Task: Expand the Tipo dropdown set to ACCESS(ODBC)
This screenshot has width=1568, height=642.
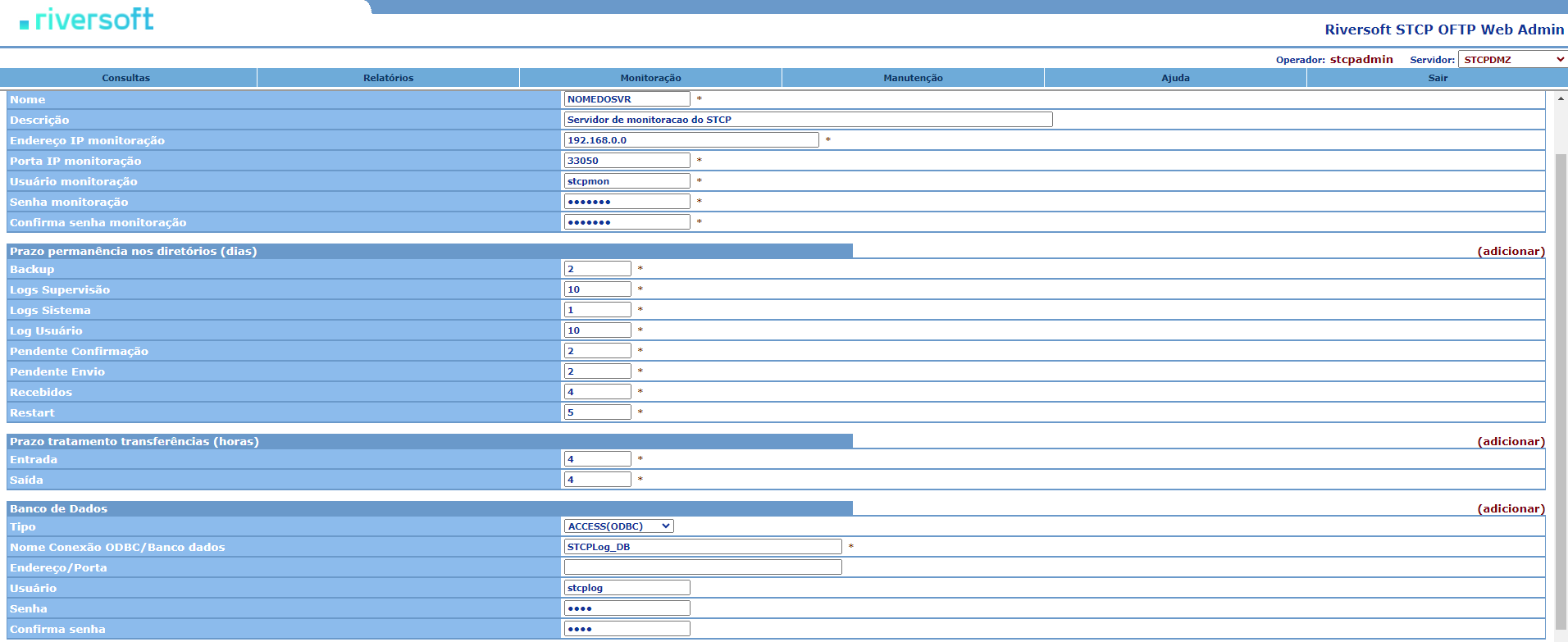Action: 619,526
